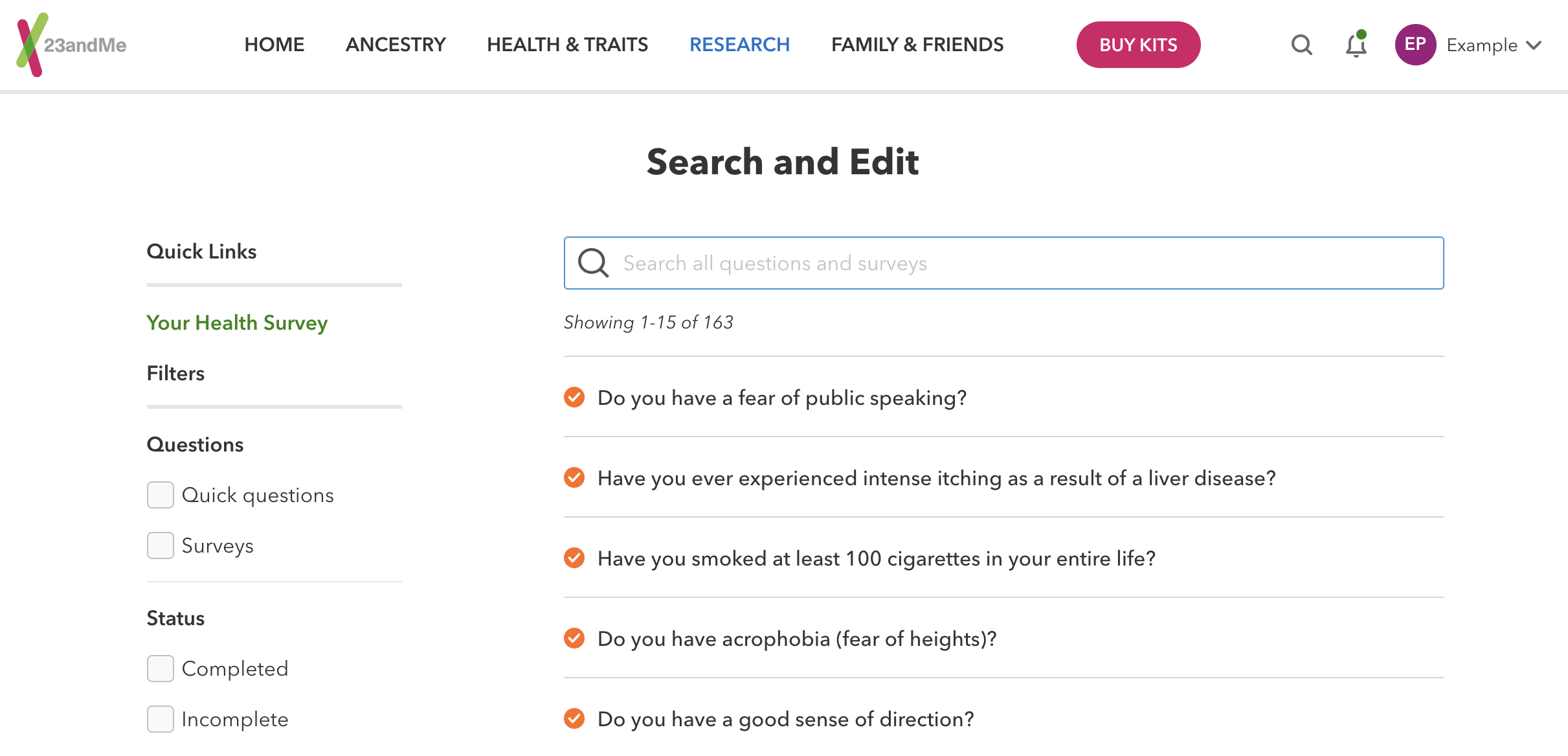
Task: Click the Example account name
Action: click(x=1482, y=45)
